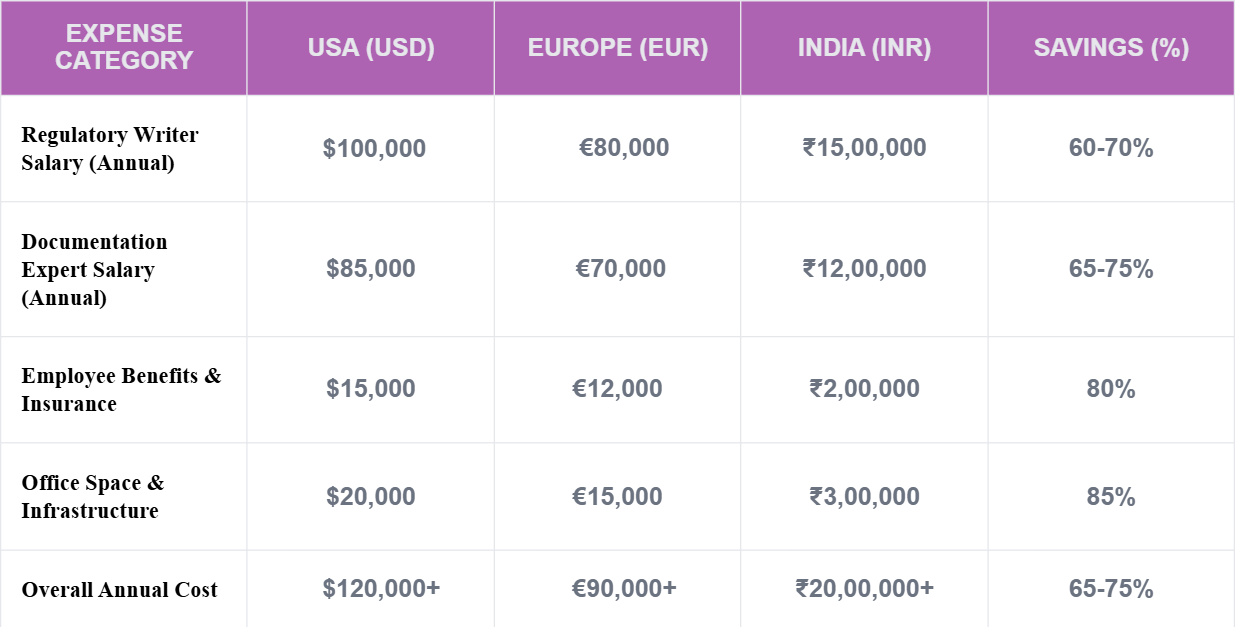Click the Europe (EUR) column header
The height and width of the screenshot is (627, 1235).
618,49
